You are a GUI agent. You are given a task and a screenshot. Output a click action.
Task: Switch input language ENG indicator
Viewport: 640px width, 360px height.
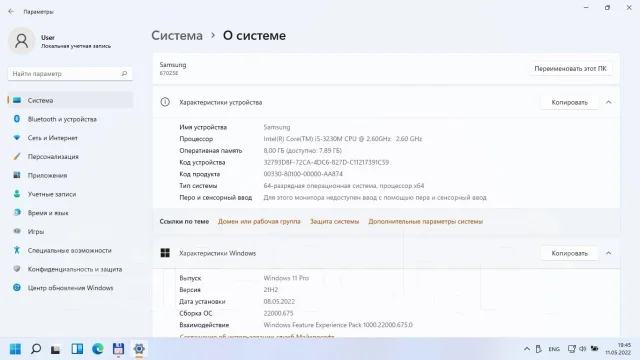pyautogui.click(x=554, y=349)
